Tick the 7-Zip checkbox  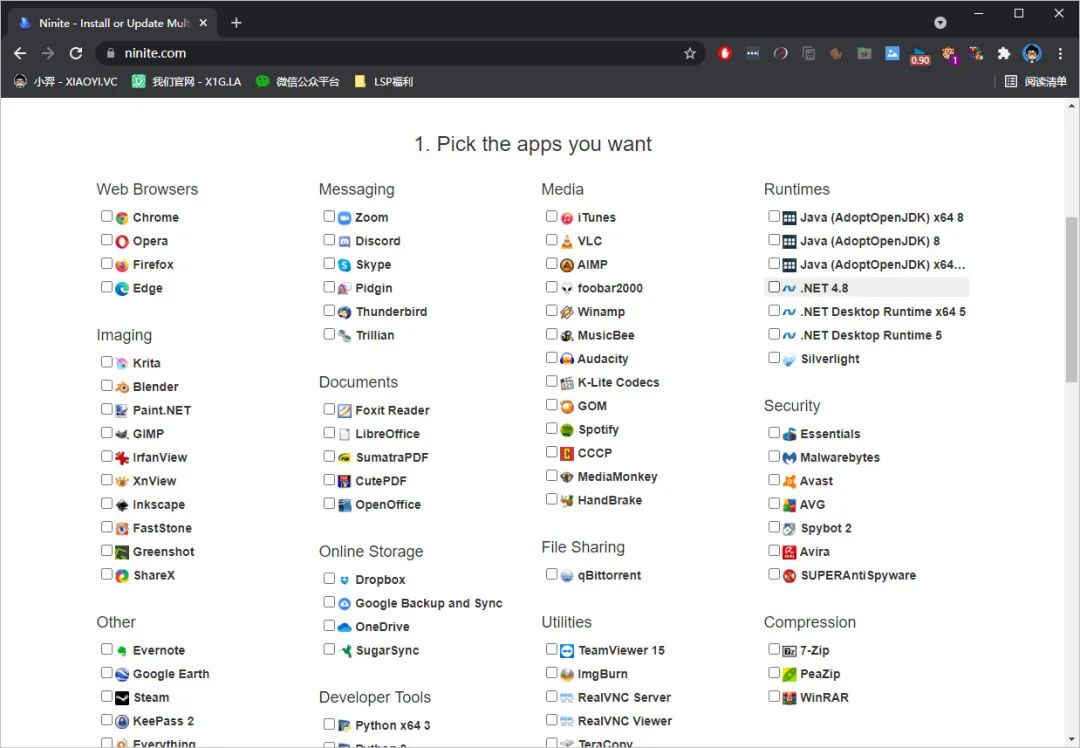tap(774, 649)
